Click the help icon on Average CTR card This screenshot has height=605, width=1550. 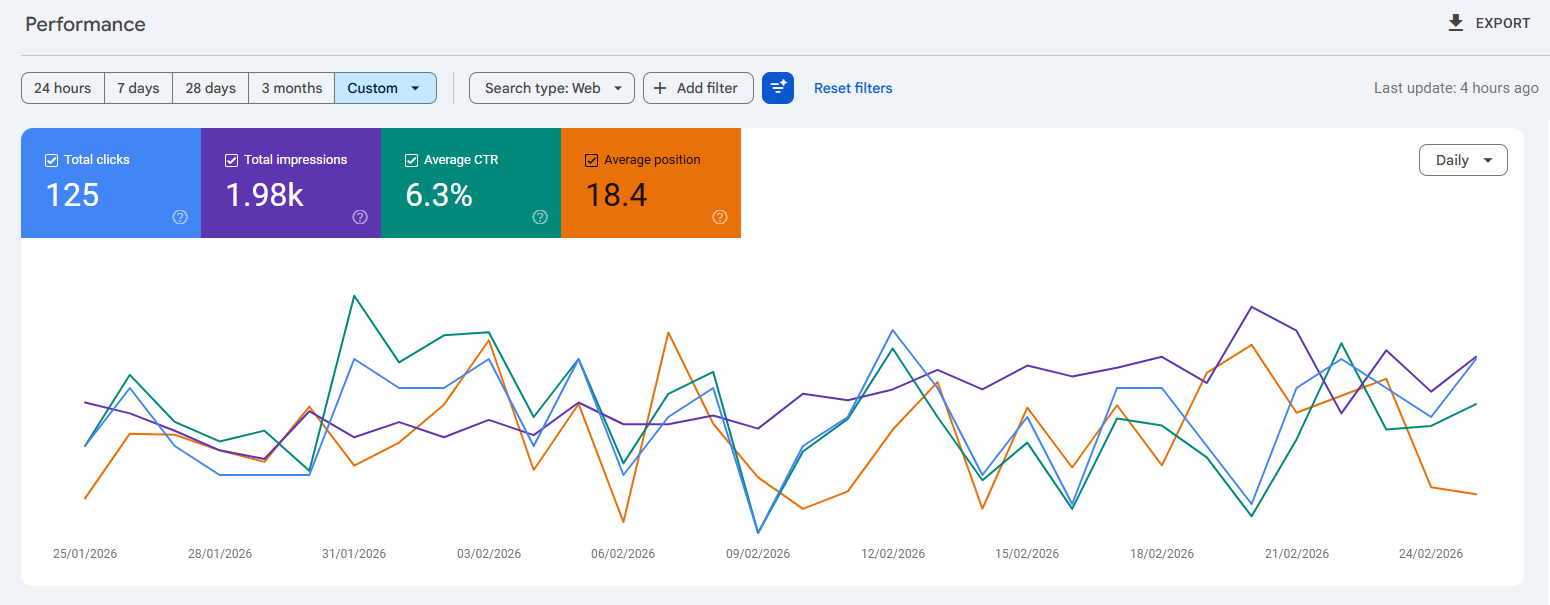coord(539,217)
